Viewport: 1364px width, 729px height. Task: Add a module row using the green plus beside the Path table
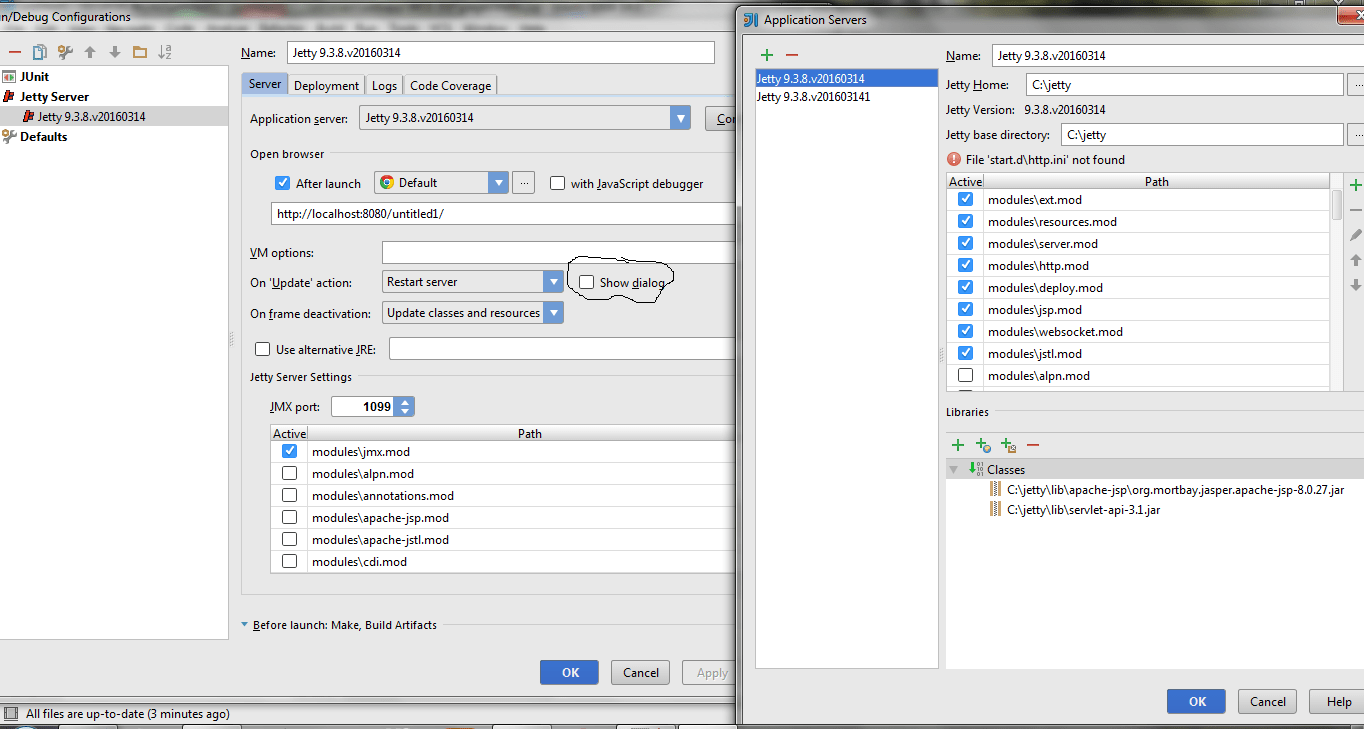(x=1356, y=185)
